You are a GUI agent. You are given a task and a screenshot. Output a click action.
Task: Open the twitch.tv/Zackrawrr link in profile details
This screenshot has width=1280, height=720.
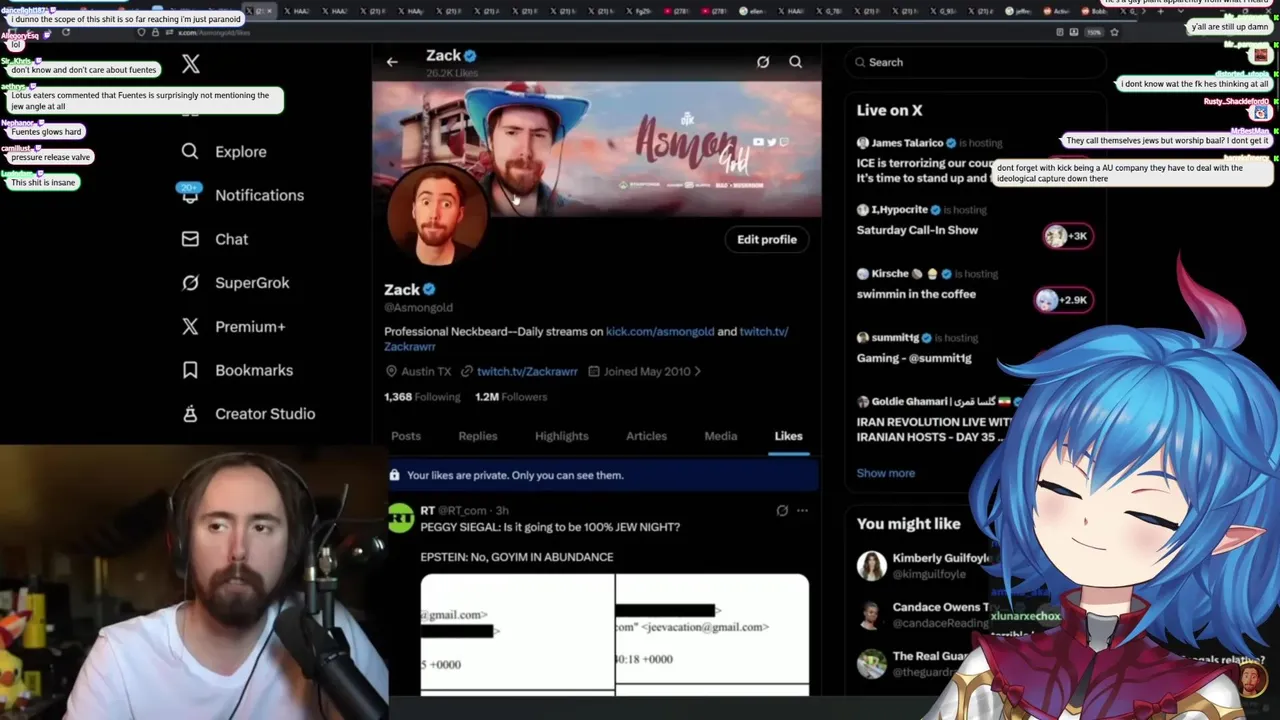[527, 371]
